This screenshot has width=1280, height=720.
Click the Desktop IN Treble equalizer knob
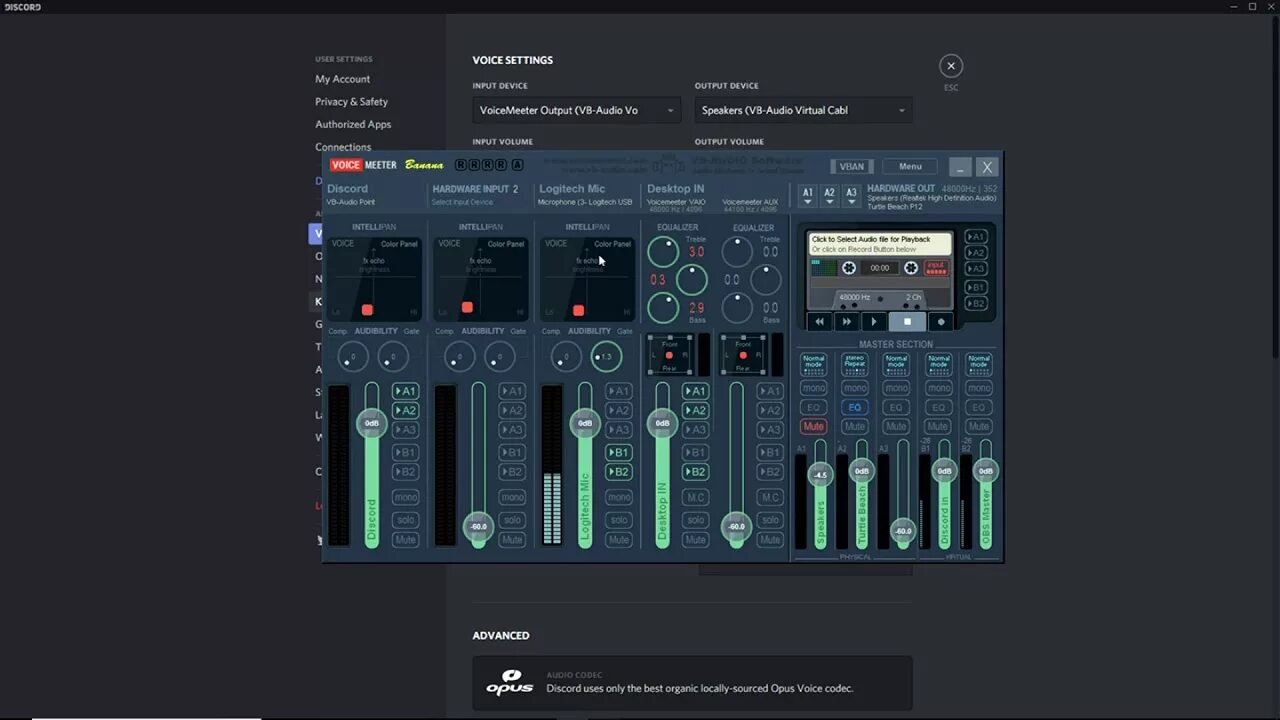[x=663, y=251]
